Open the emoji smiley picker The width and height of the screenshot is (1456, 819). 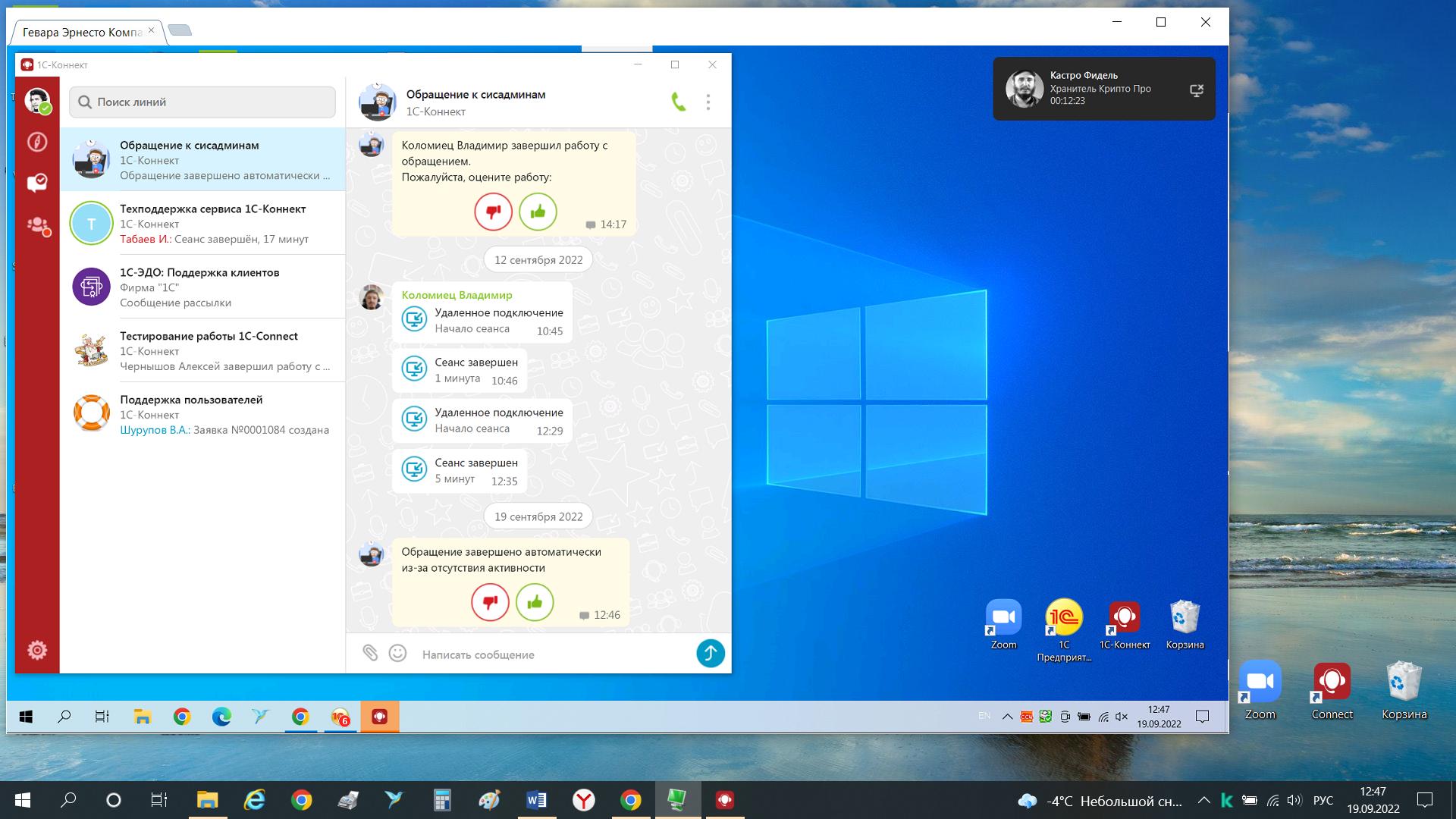(397, 653)
